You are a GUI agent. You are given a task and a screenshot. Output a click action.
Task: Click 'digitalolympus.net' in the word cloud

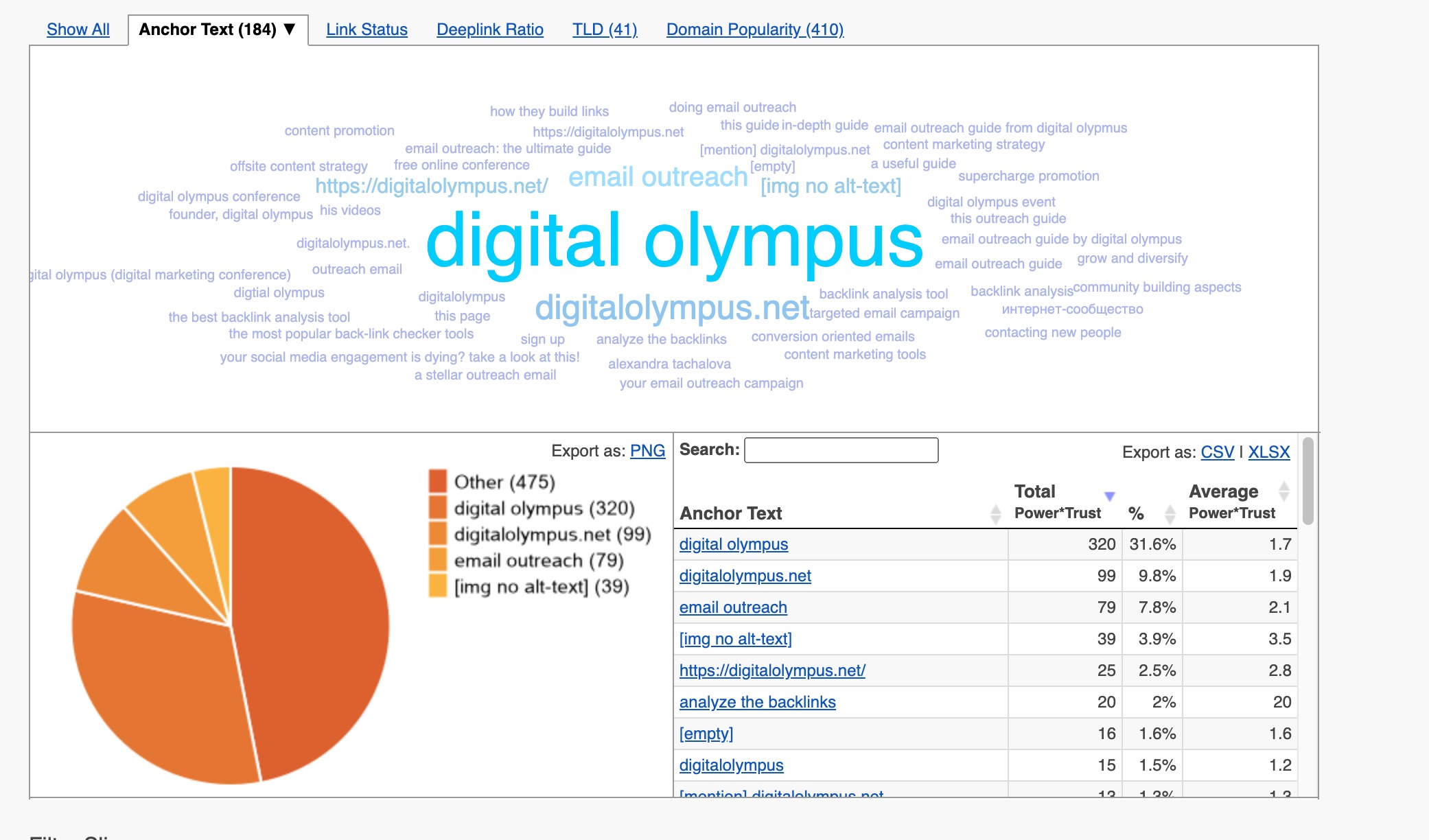coord(672,307)
